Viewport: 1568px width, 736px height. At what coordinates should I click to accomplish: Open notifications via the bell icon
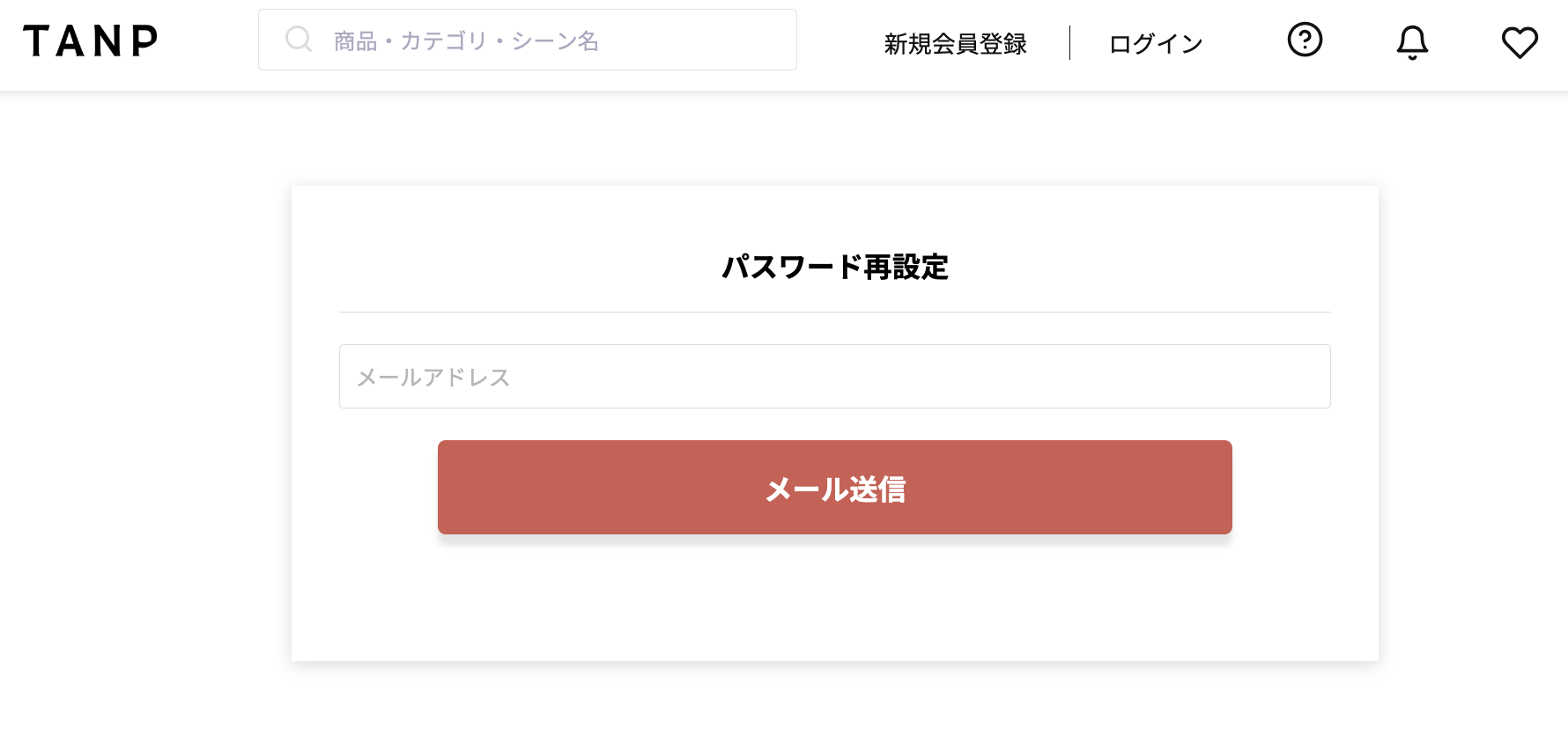(1412, 40)
